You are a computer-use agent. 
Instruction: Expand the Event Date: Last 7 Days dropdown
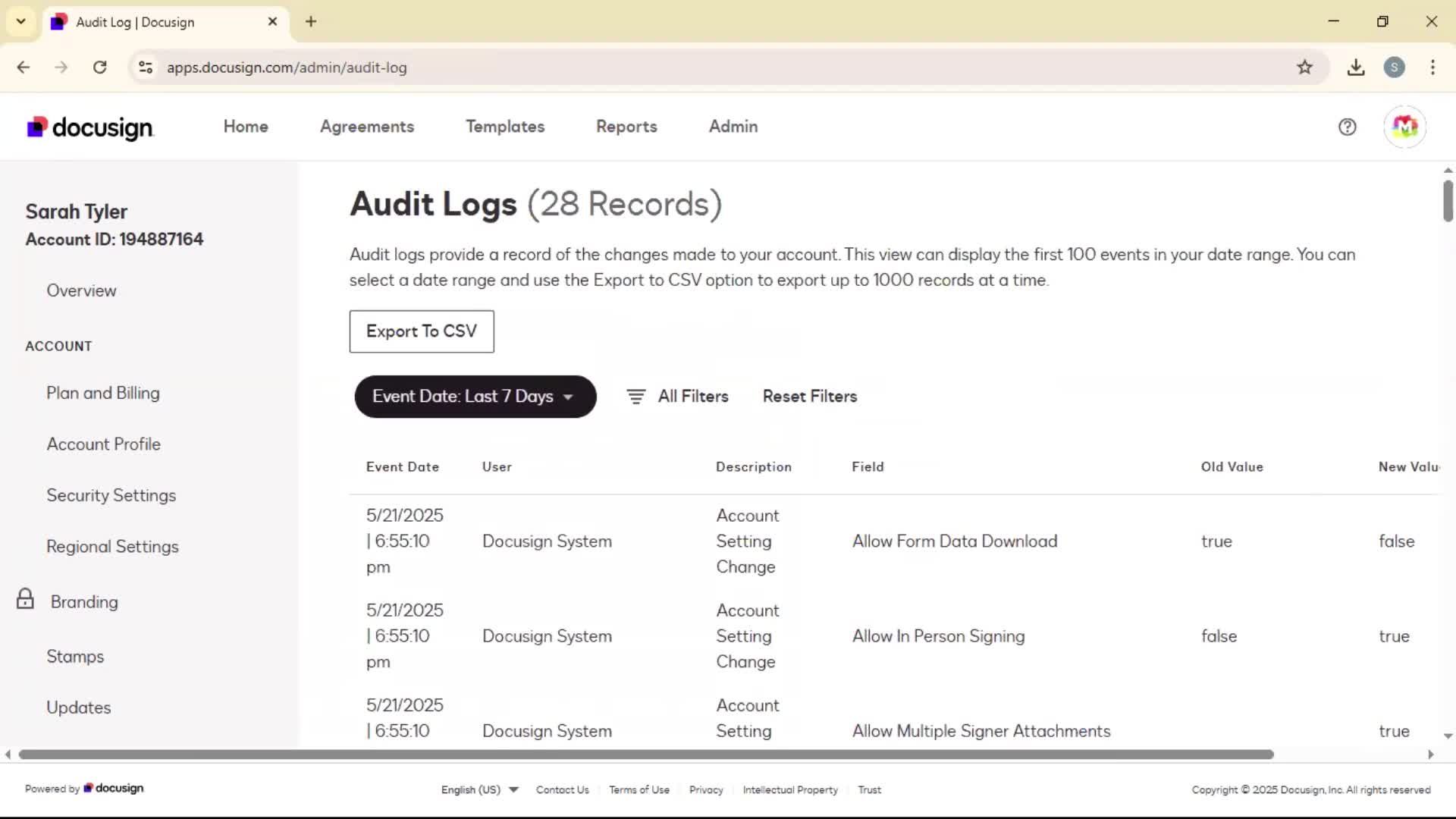coord(475,397)
